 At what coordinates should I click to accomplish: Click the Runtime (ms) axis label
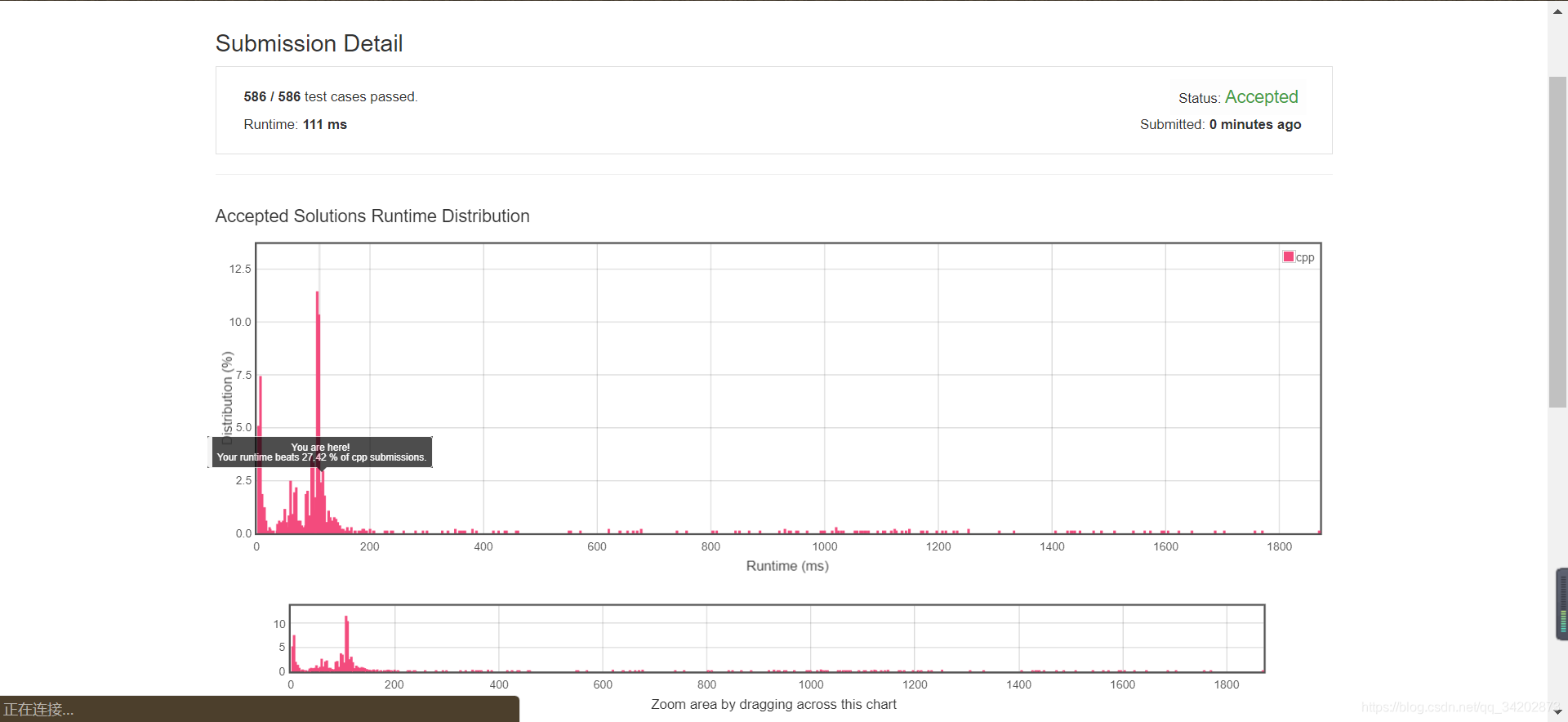pos(787,566)
